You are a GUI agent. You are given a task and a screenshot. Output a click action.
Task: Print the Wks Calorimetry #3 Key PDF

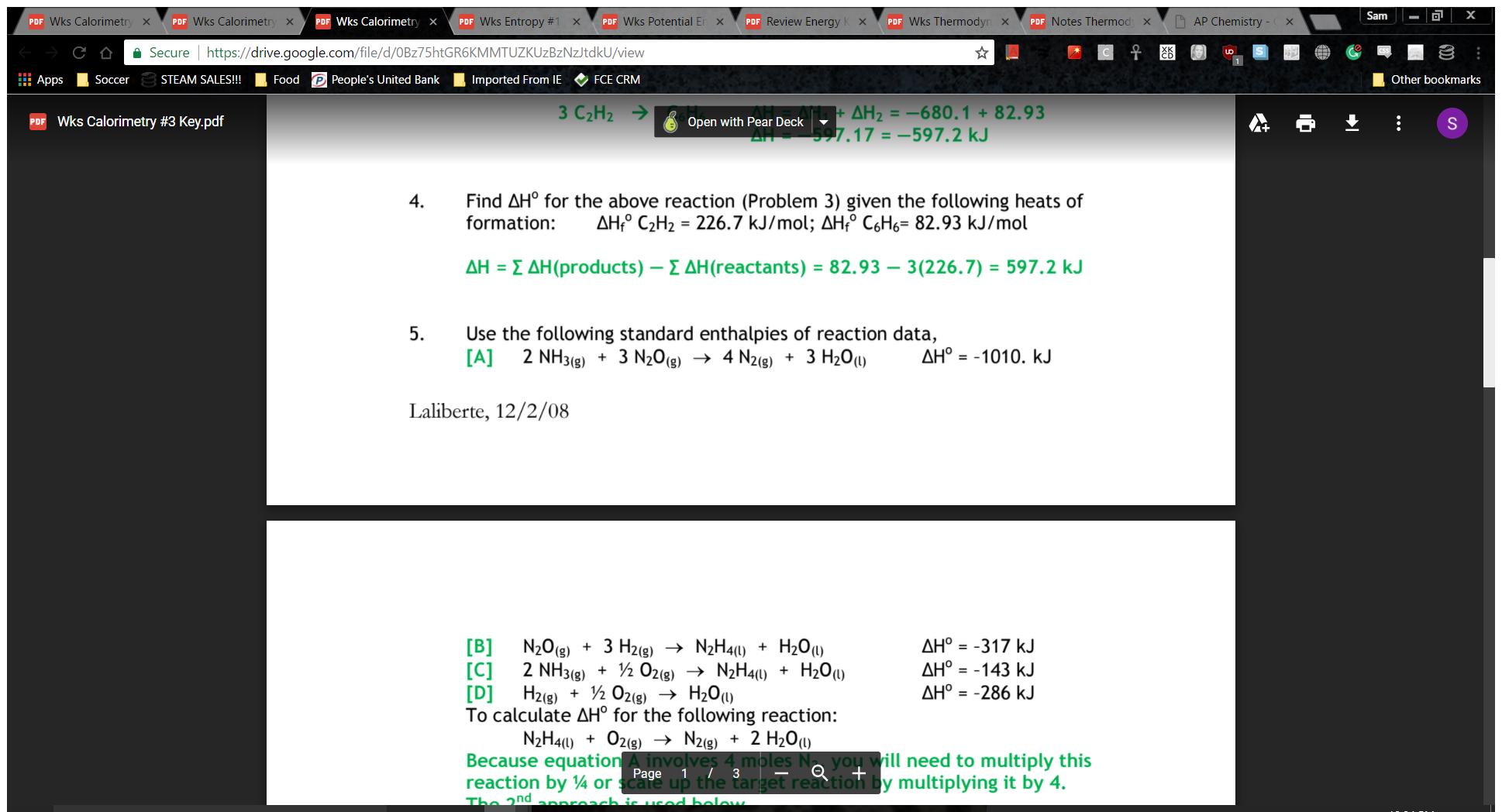[x=1305, y=122]
